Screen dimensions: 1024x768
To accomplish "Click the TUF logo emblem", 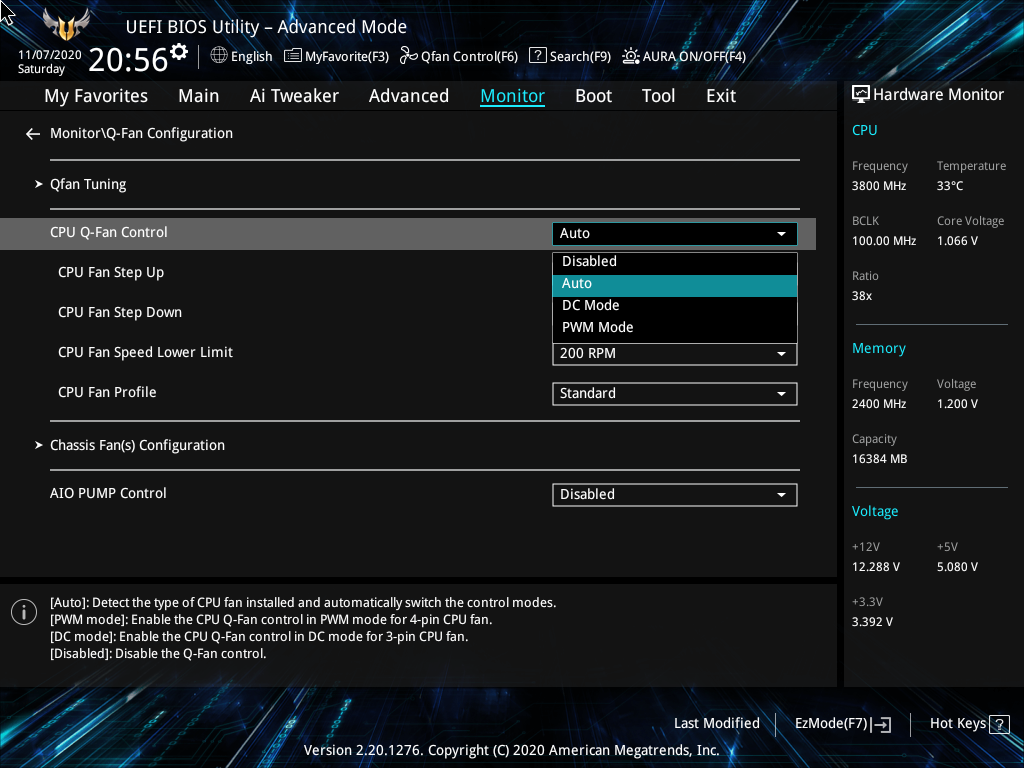I will [x=66, y=25].
